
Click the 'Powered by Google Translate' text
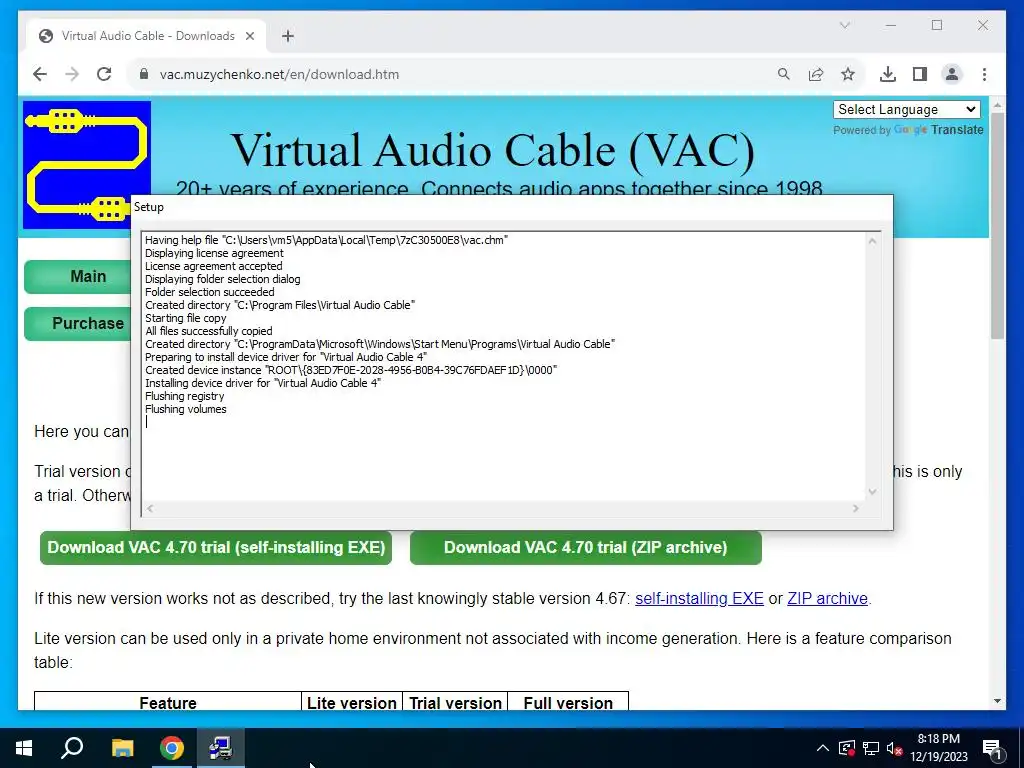click(908, 130)
